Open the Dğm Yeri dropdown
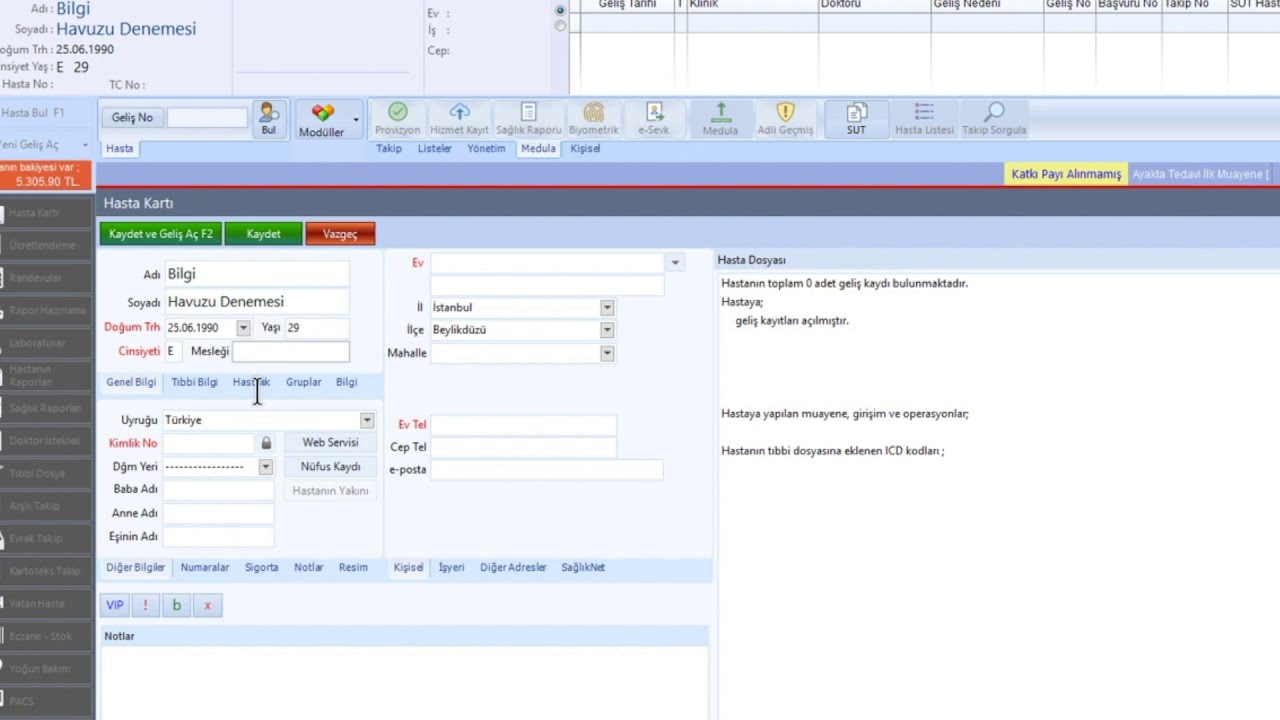 [265, 467]
